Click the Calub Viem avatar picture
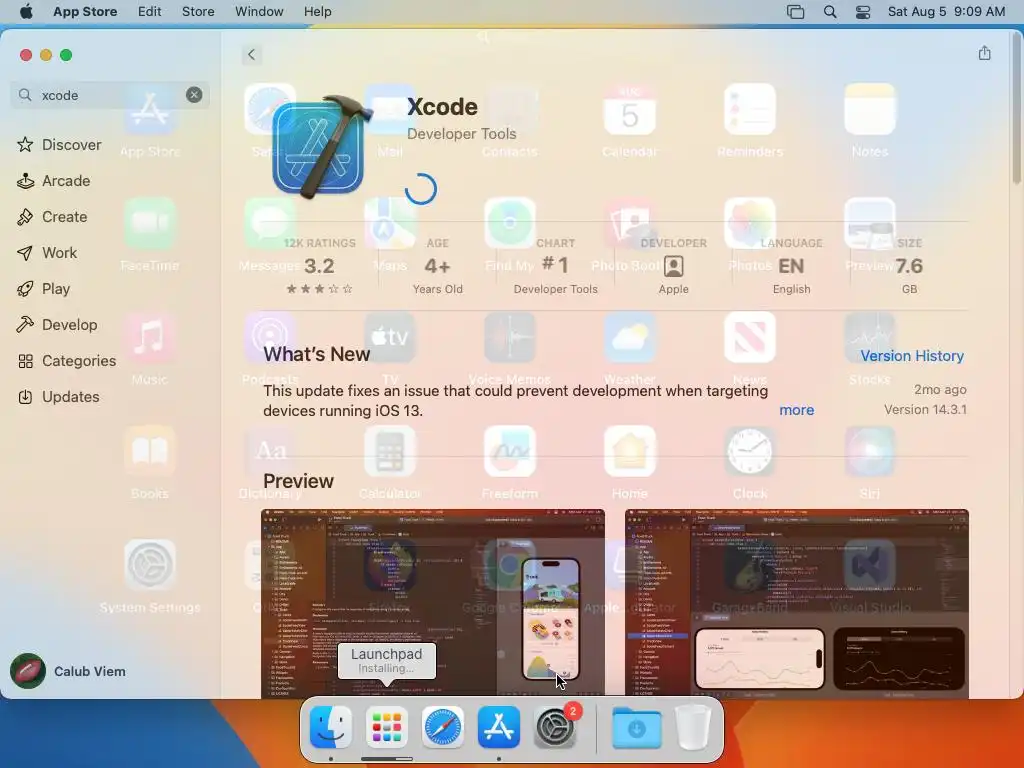The image size is (1024, 768). click(x=27, y=671)
